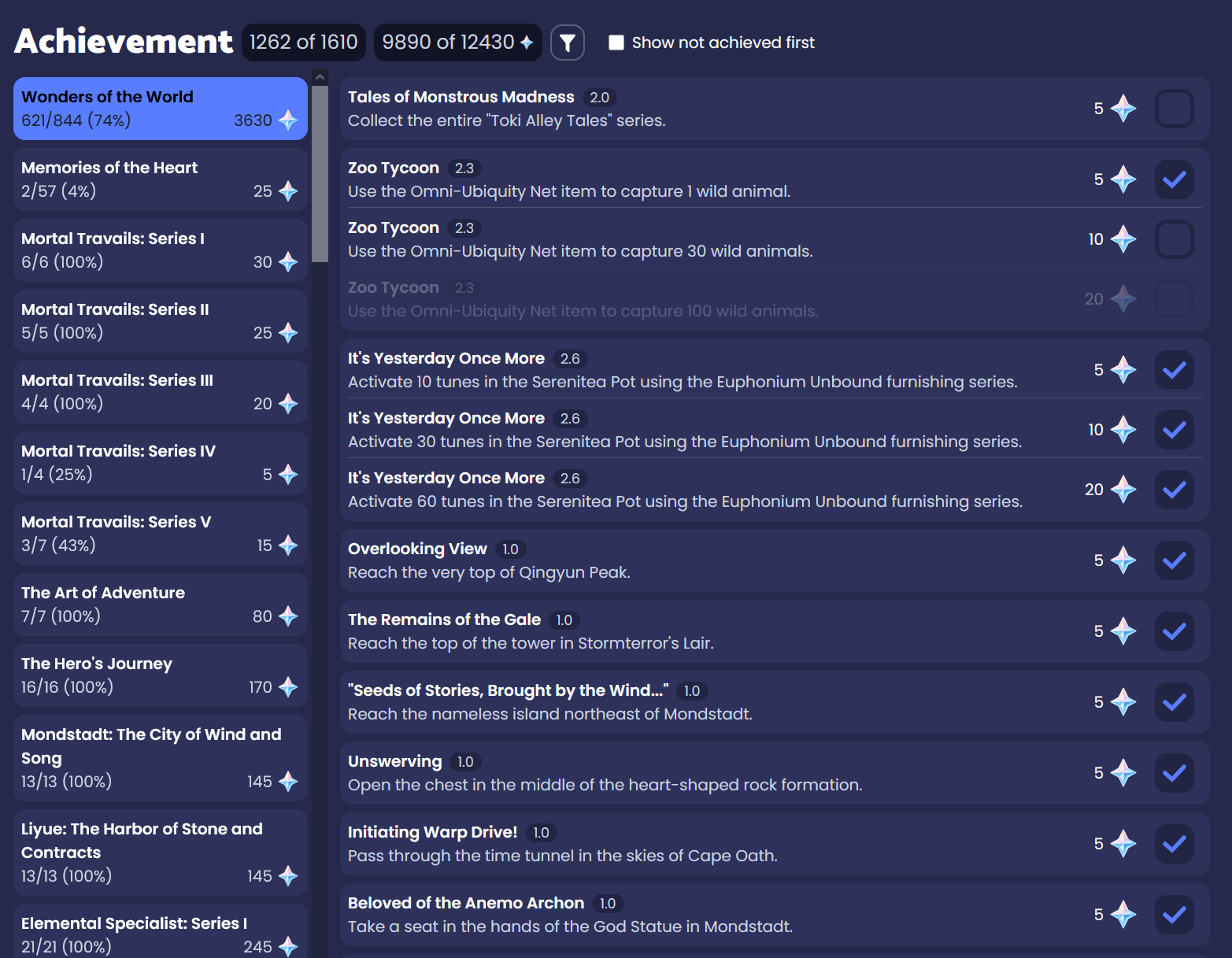
Task: Open Mortal Travails: Series II category
Action: [161, 321]
